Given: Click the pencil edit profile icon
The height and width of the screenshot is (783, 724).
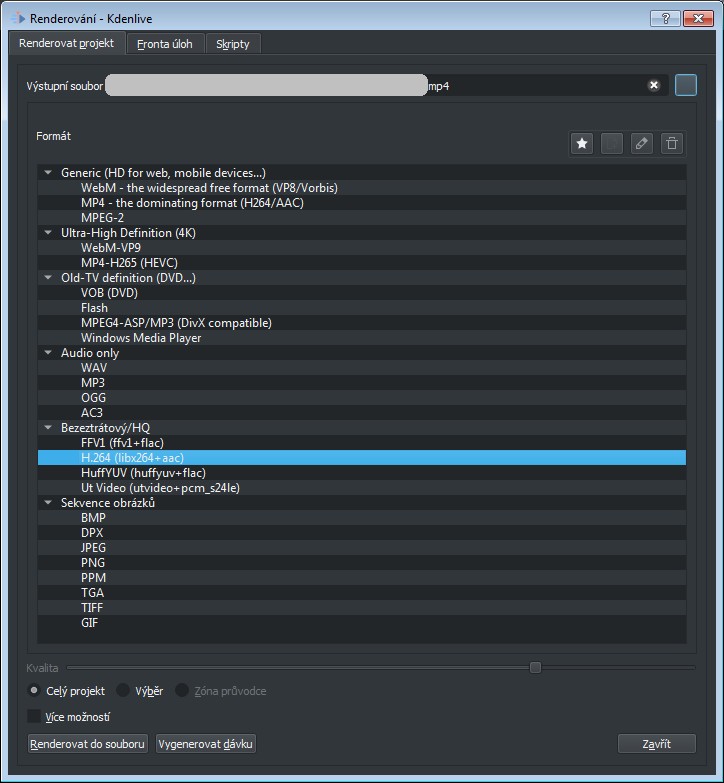Looking at the screenshot, I should point(642,144).
